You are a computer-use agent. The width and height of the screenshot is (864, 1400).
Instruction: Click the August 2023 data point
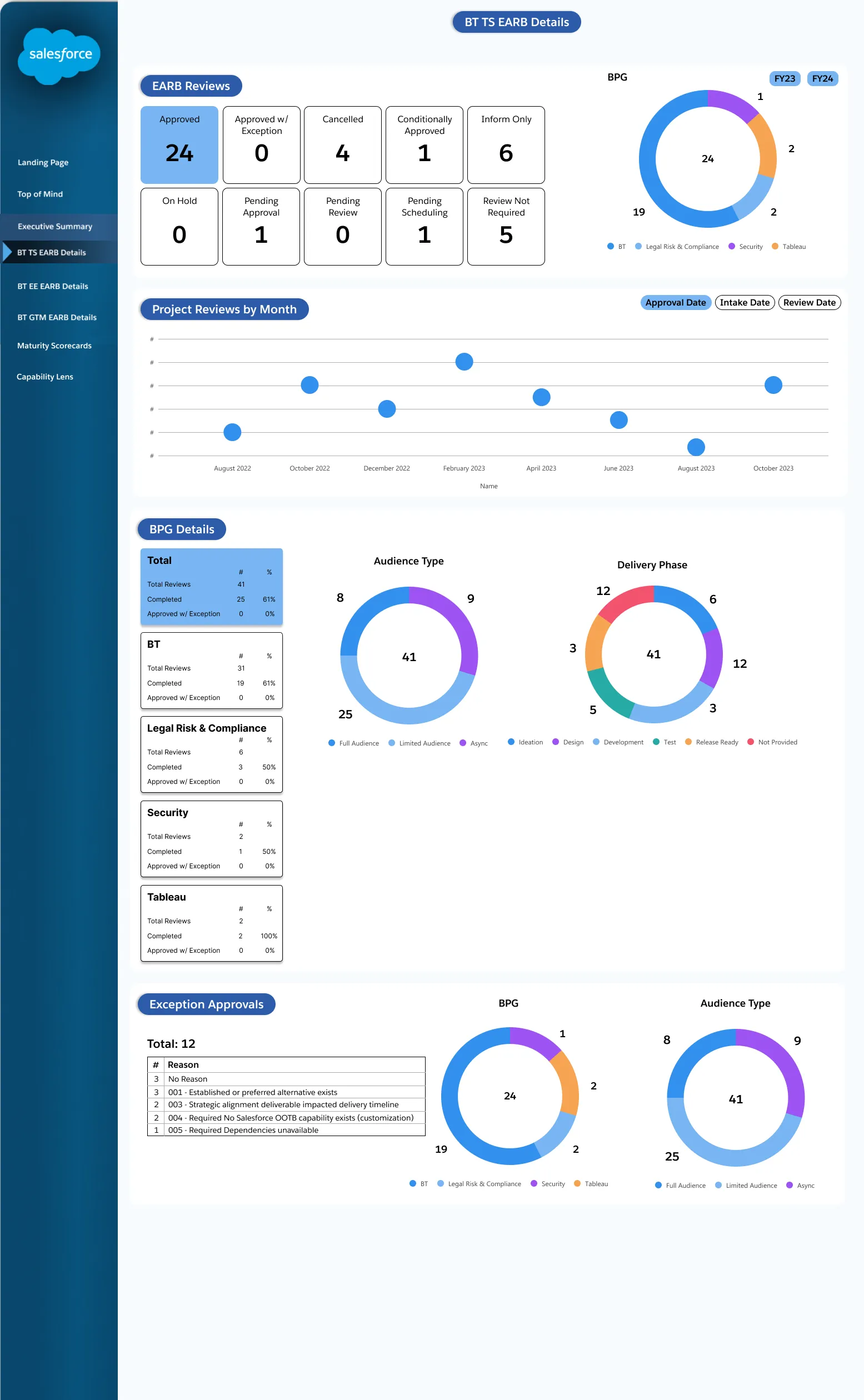[696, 447]
